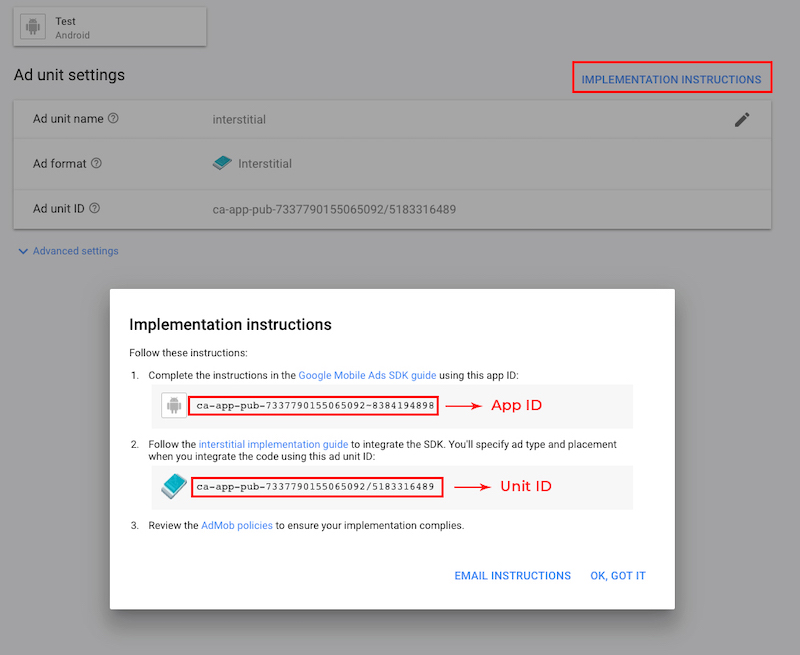Click the 'Advanced settings' label
800x655 pixels.
point(76,251)
